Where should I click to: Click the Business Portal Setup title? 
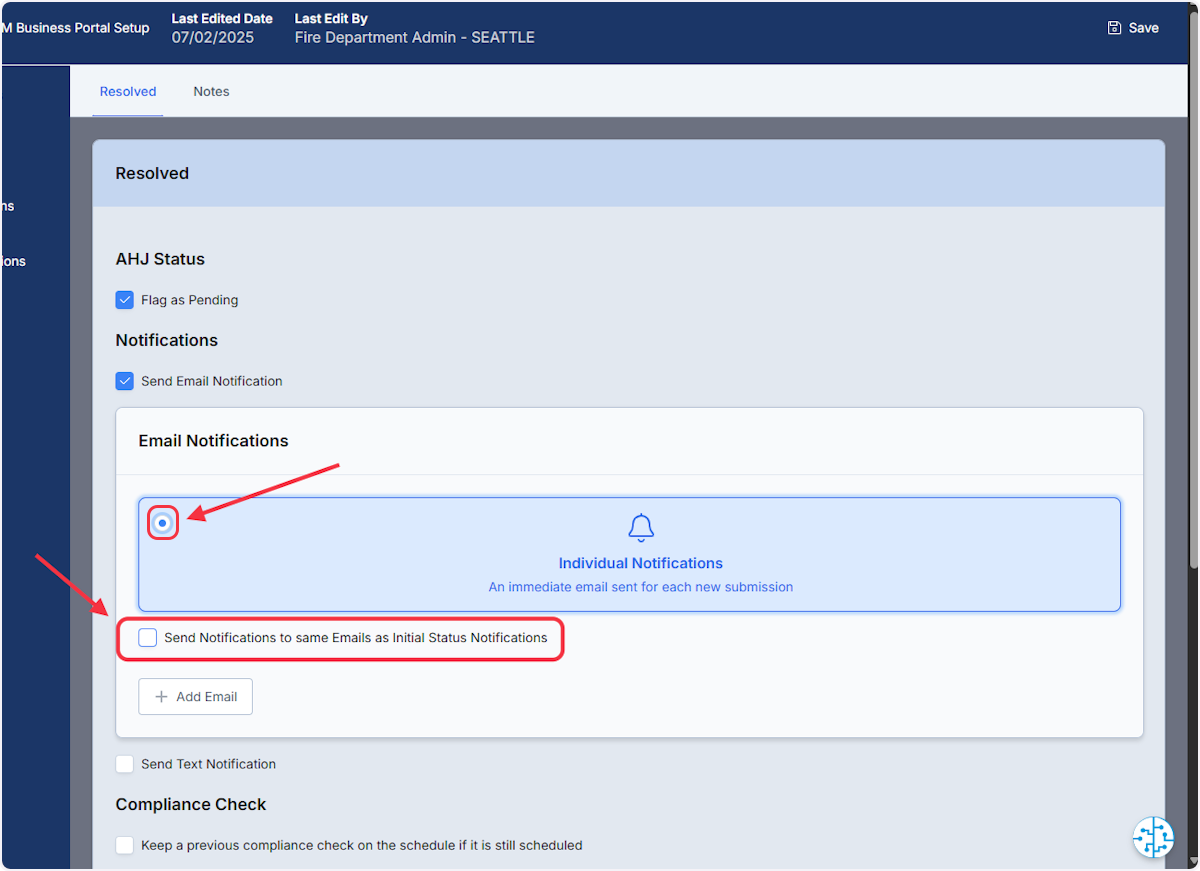pyautogui.click(x=76, y=28)
